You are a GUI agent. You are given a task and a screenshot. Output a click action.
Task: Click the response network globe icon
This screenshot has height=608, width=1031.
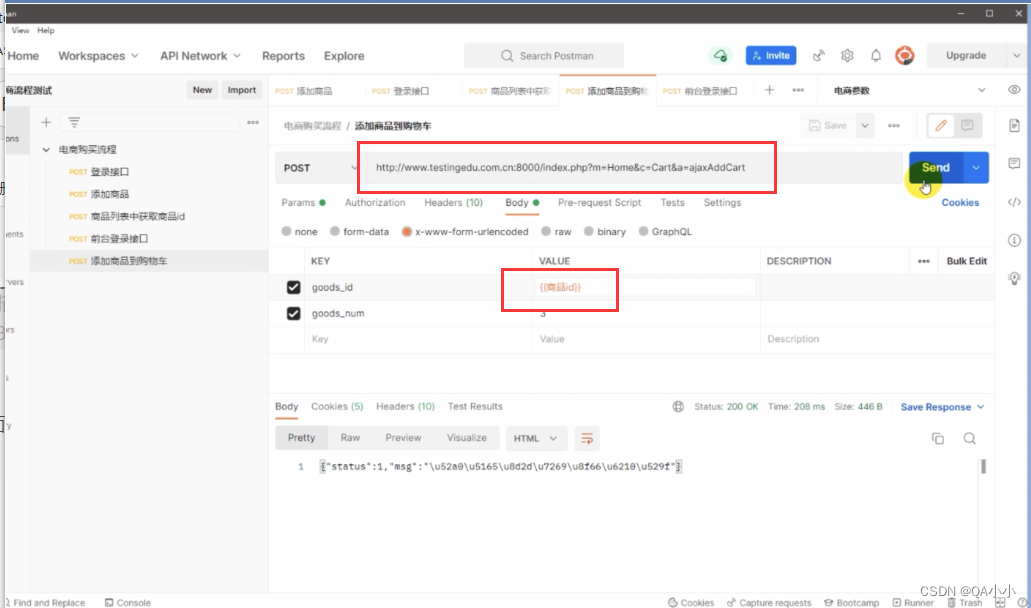678,407
